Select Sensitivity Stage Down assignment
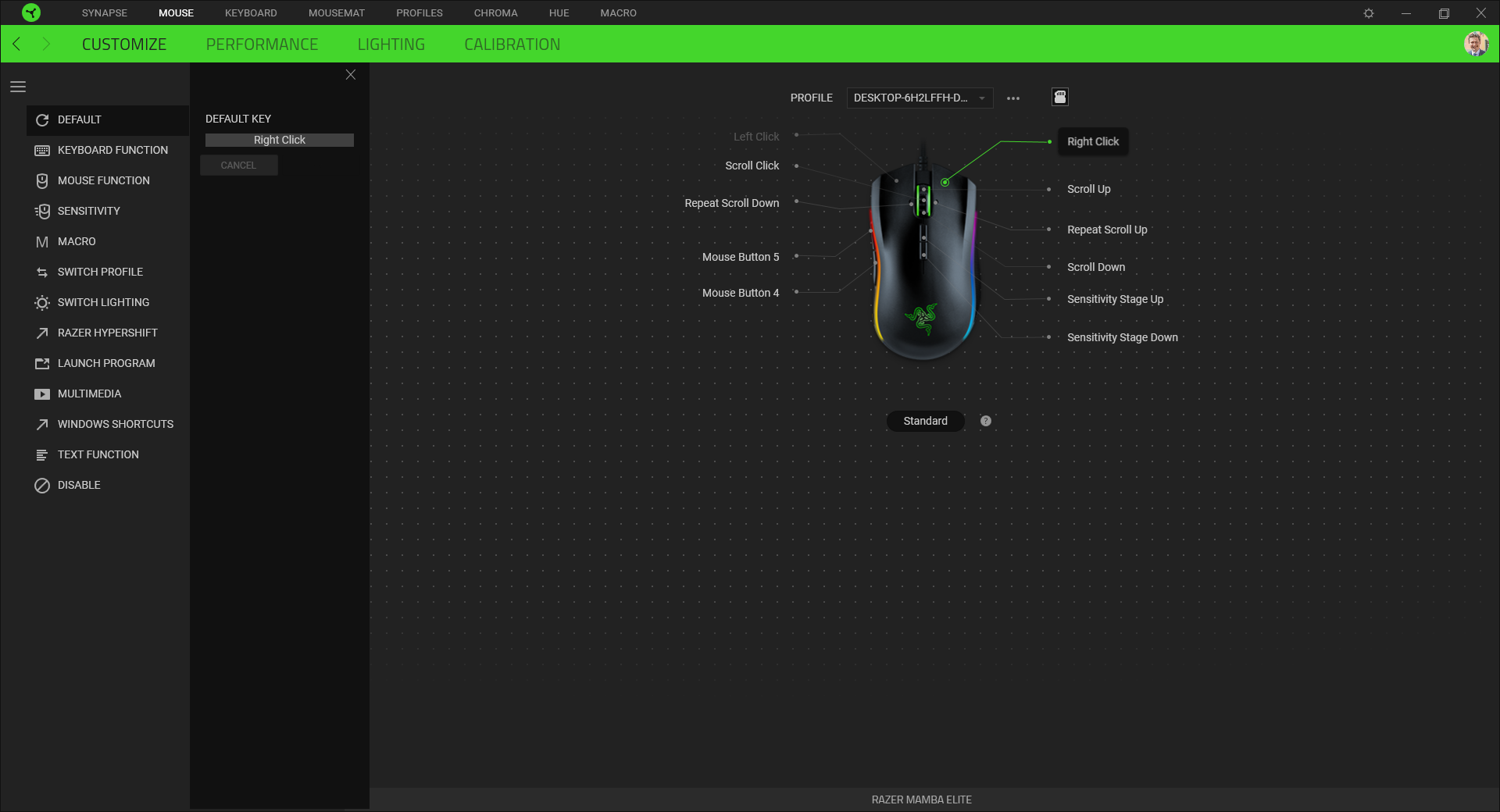This screenshot has width=1500, height=812. coord(1123,337)
